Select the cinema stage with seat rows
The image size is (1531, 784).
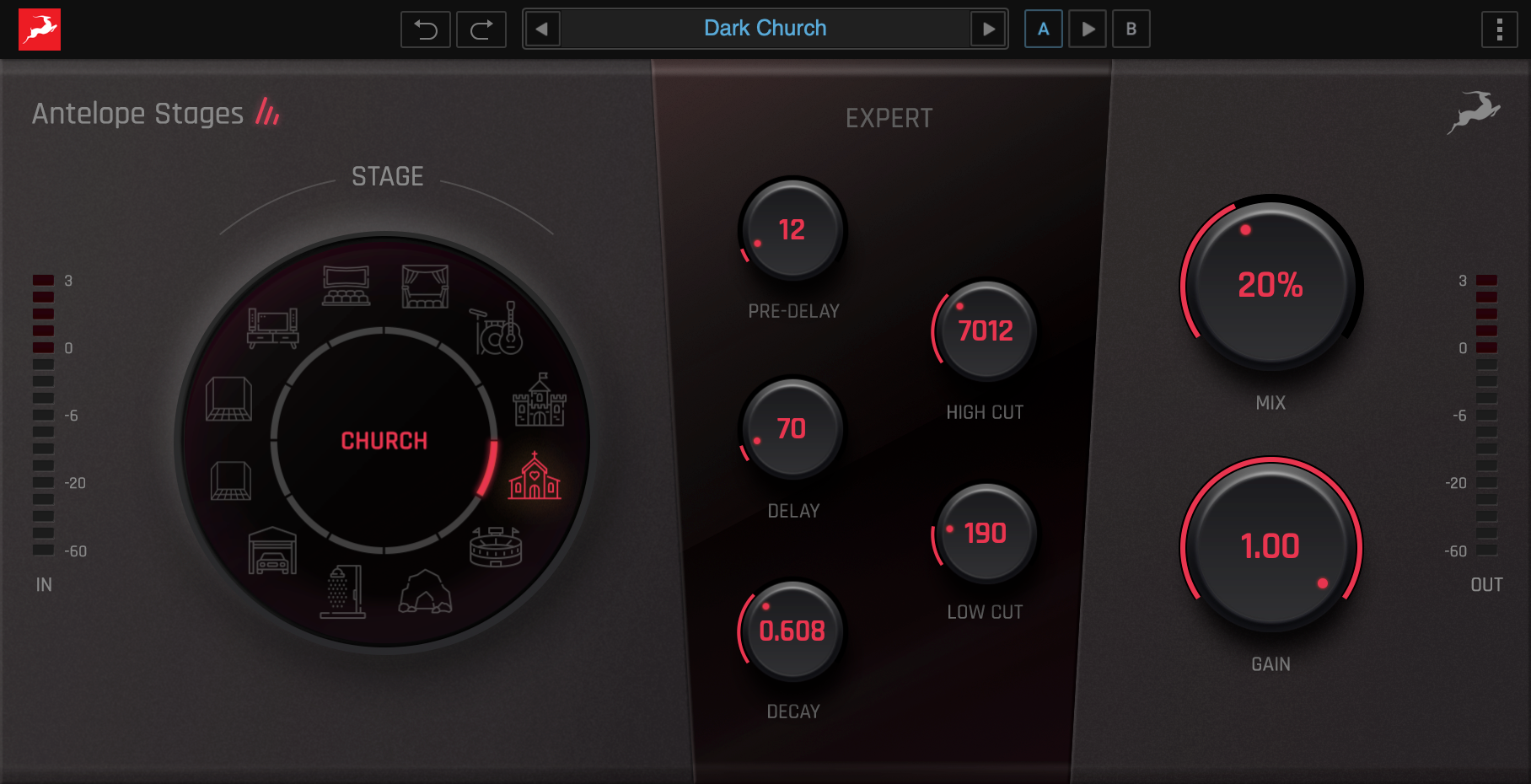tap(346, 287)
